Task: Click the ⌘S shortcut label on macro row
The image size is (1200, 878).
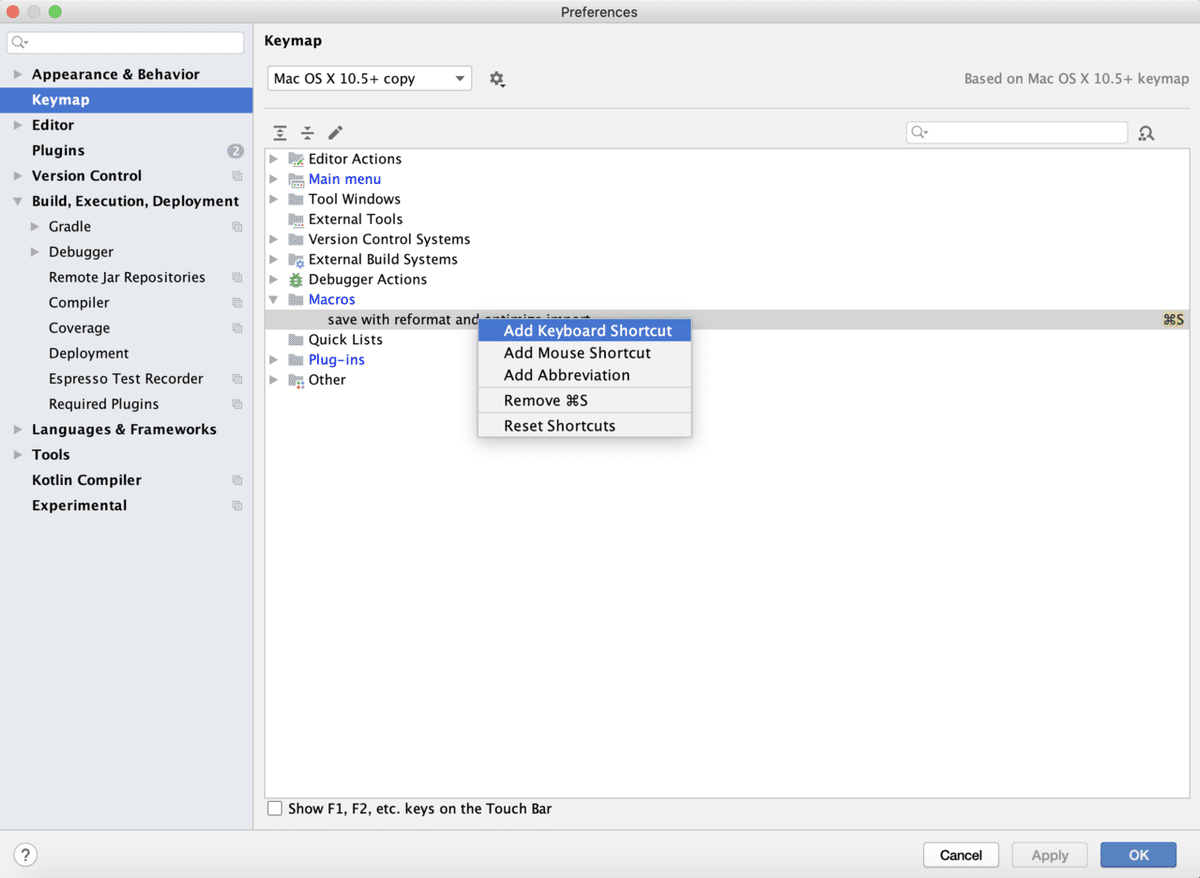Action: (x=1173, y=319)
